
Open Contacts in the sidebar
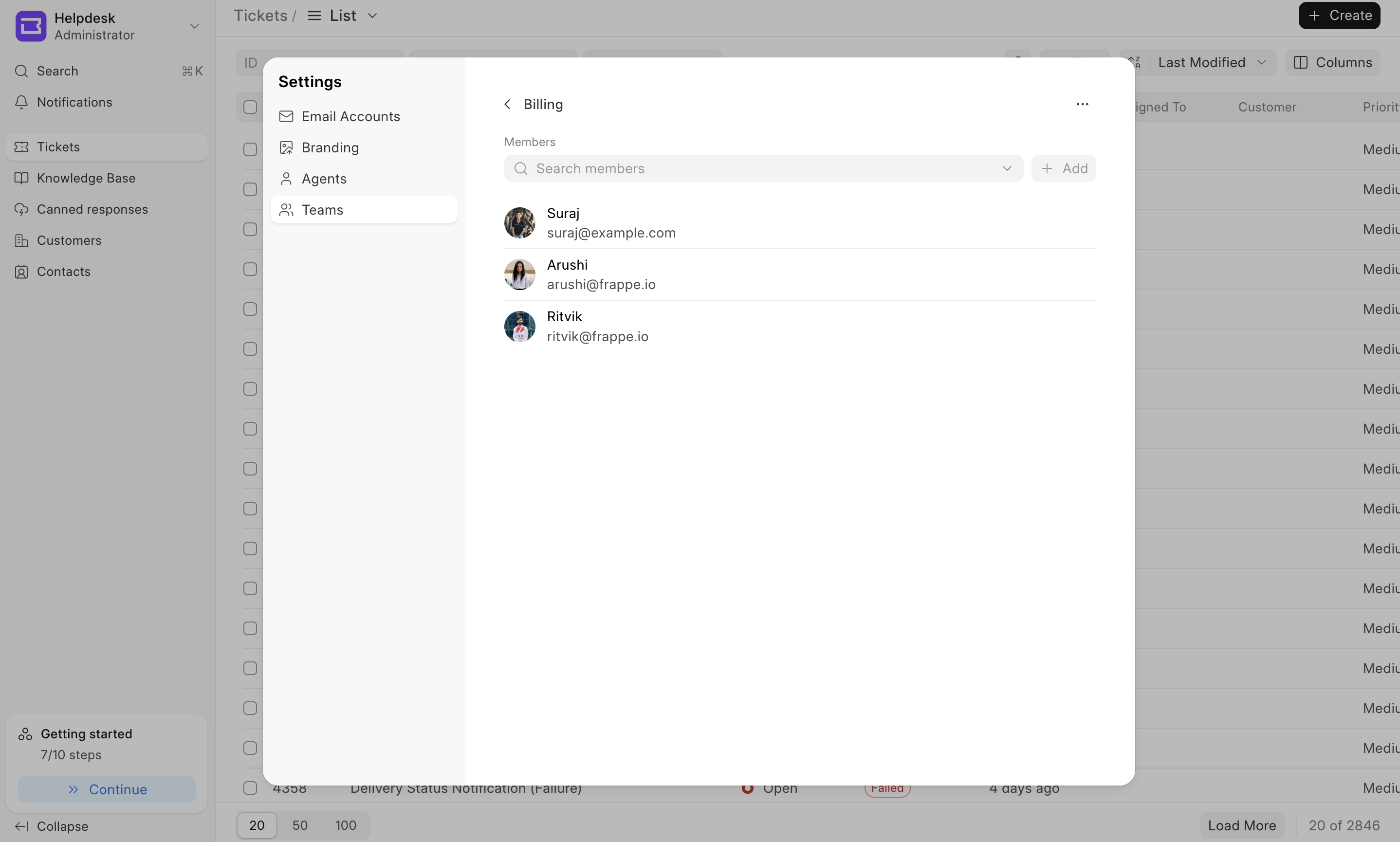64,272
